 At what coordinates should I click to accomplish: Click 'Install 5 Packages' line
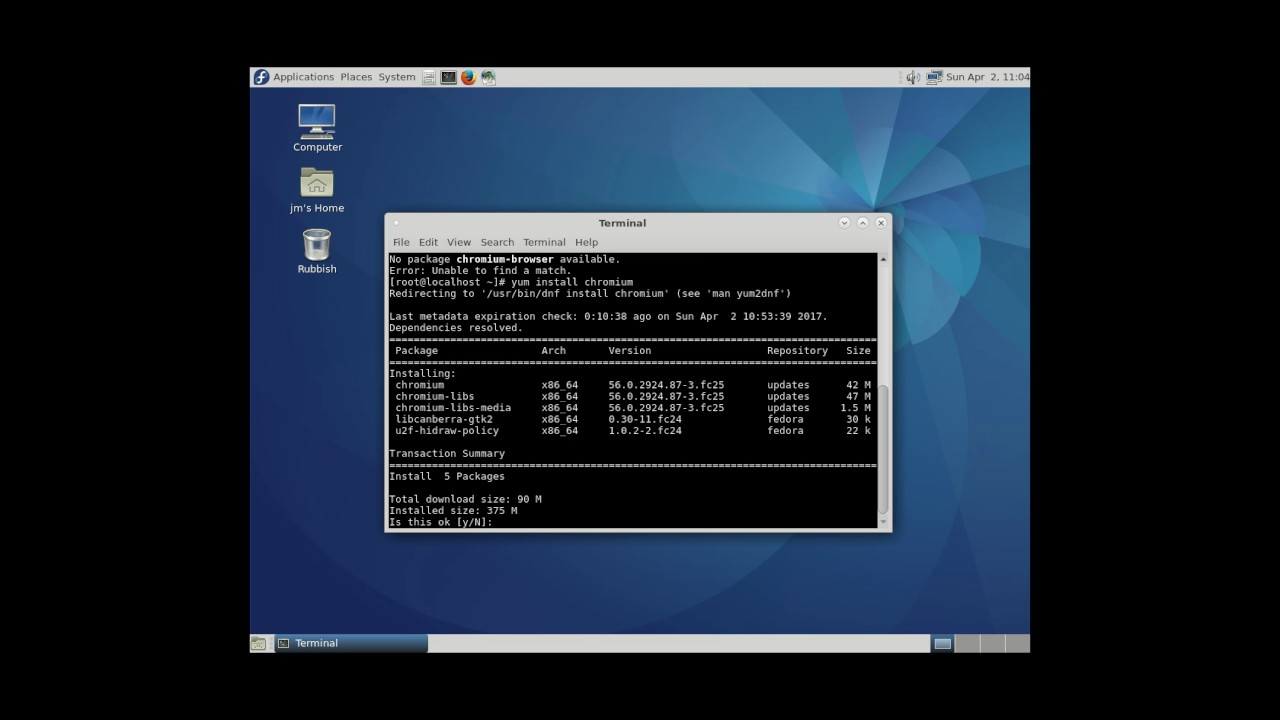(x=447, y=477)
